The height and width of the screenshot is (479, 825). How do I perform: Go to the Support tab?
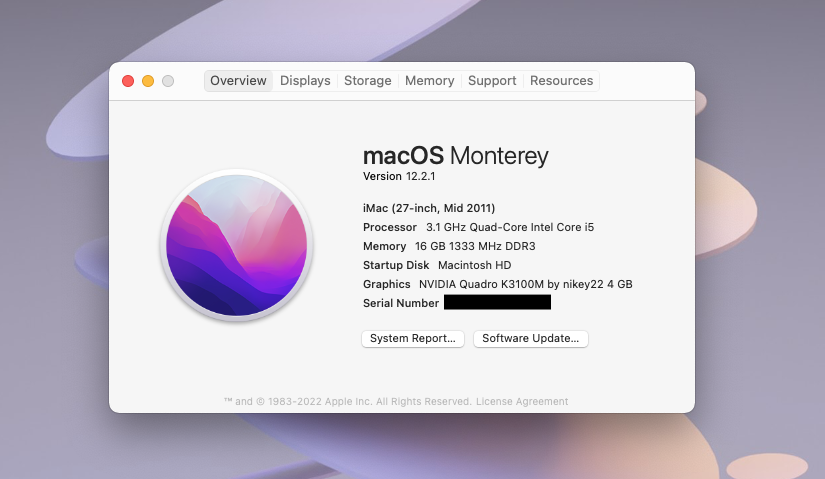(x=492, y=81)
